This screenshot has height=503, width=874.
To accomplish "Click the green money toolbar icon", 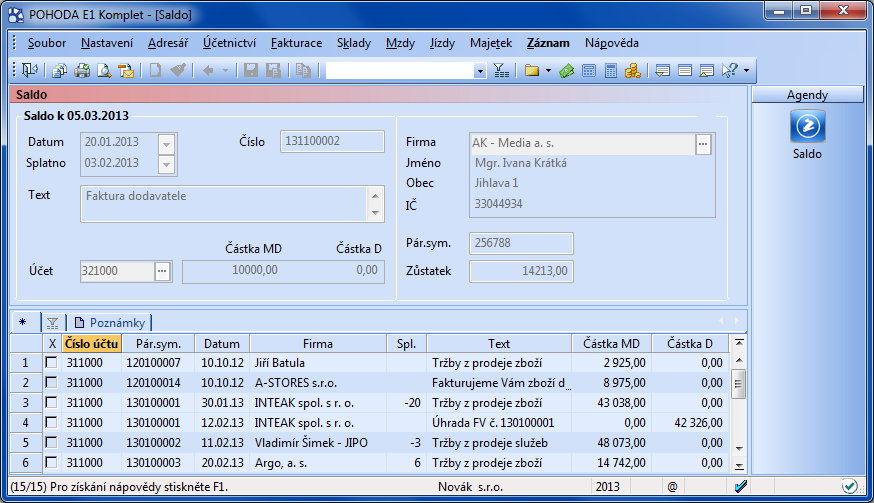I will tap(566, 71).
